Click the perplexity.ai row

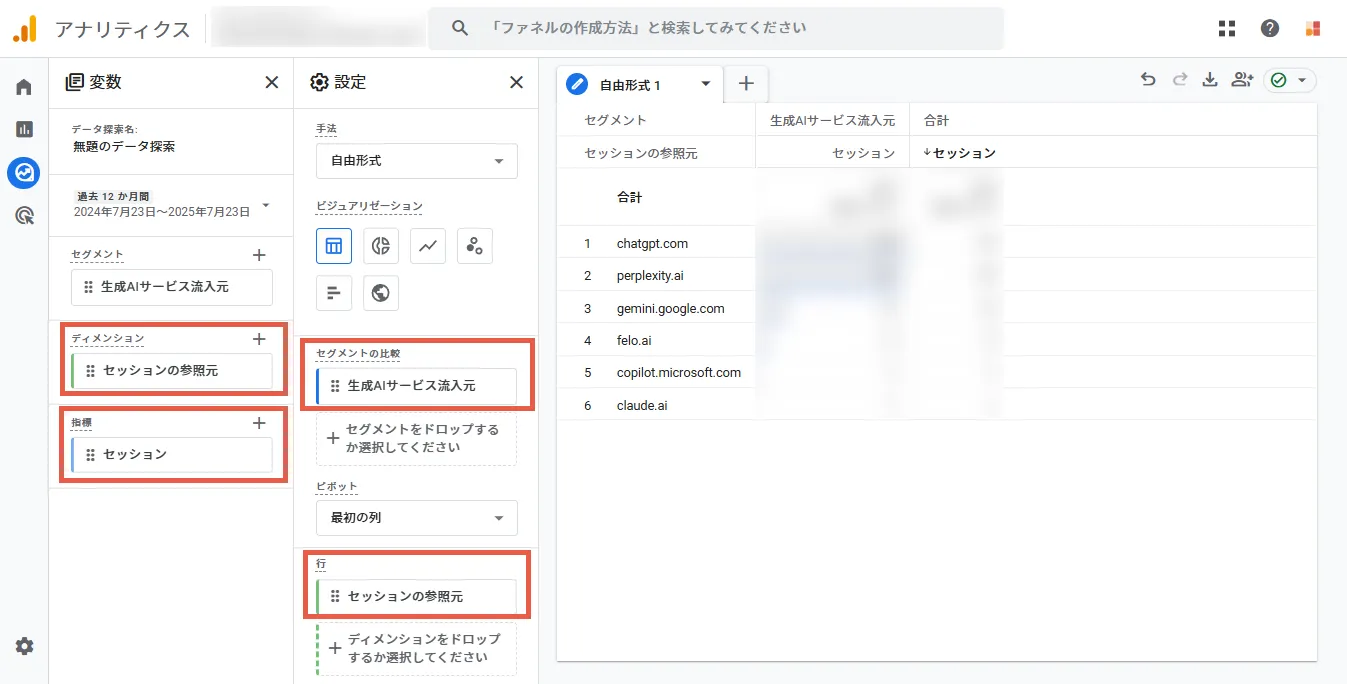(x=650, y=275)
